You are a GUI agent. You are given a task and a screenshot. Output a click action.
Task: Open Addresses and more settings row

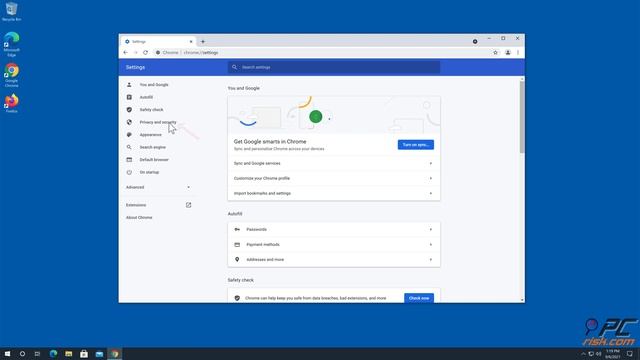(x=334, y=260)
